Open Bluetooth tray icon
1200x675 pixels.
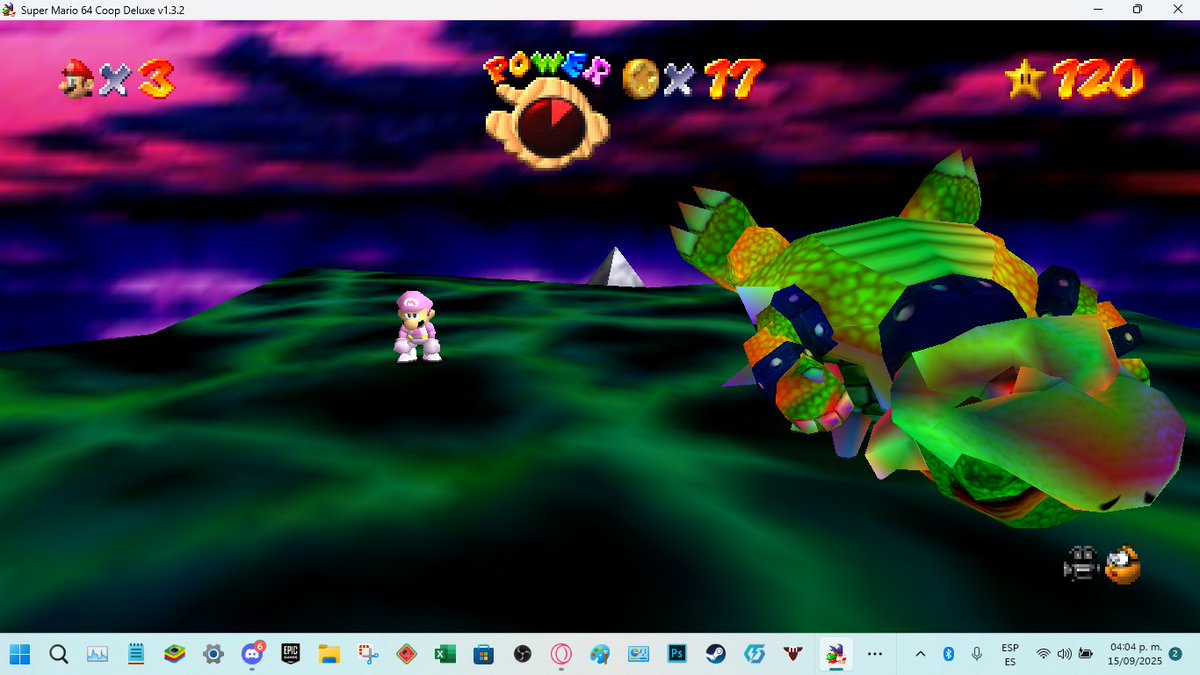[948, 654]
